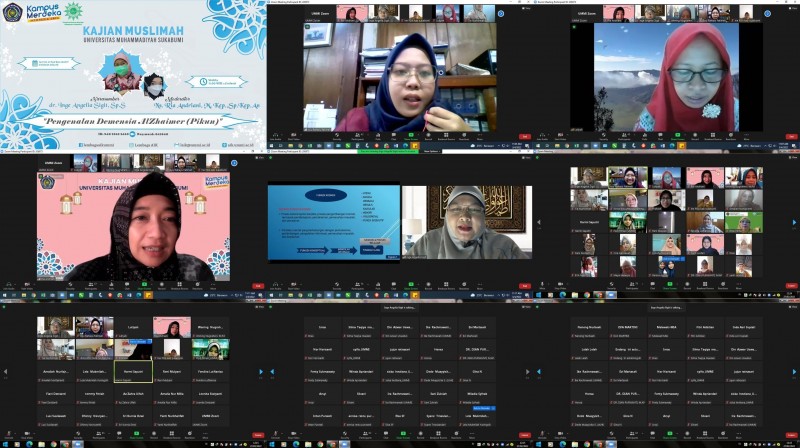The width and height of the screenshot is (800, 448).
Task: Click red End button in red-hijab window
Action: [x=791, y=136]
